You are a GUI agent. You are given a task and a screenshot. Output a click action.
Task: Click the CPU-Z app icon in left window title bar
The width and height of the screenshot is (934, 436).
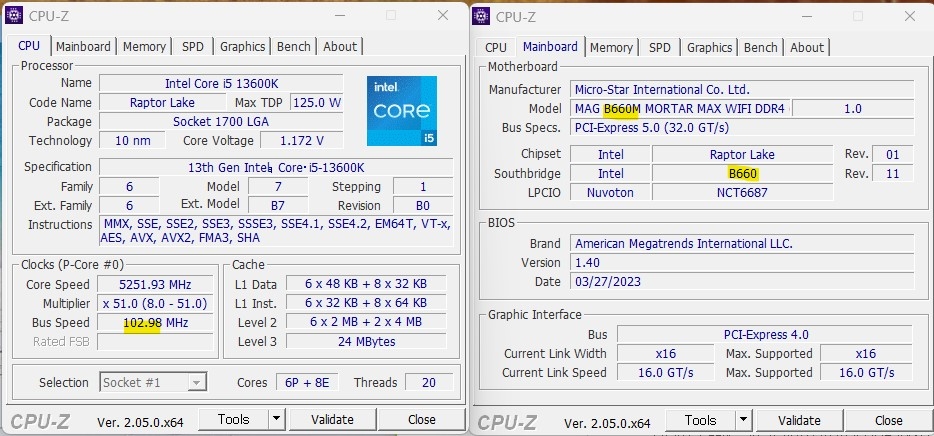tap(14, 15)
